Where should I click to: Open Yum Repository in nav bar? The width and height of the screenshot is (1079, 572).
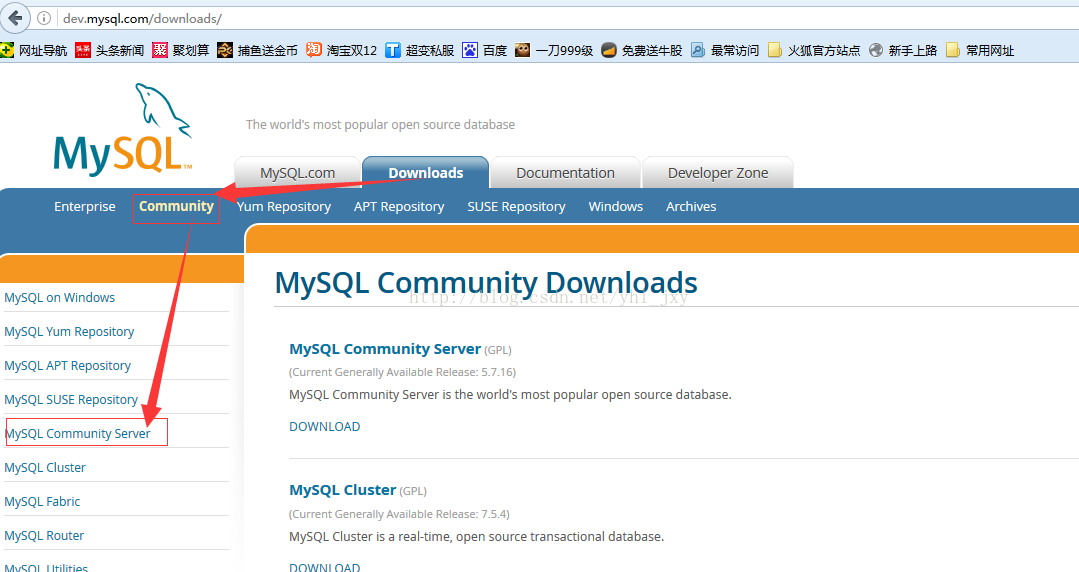tap(284, 206)
